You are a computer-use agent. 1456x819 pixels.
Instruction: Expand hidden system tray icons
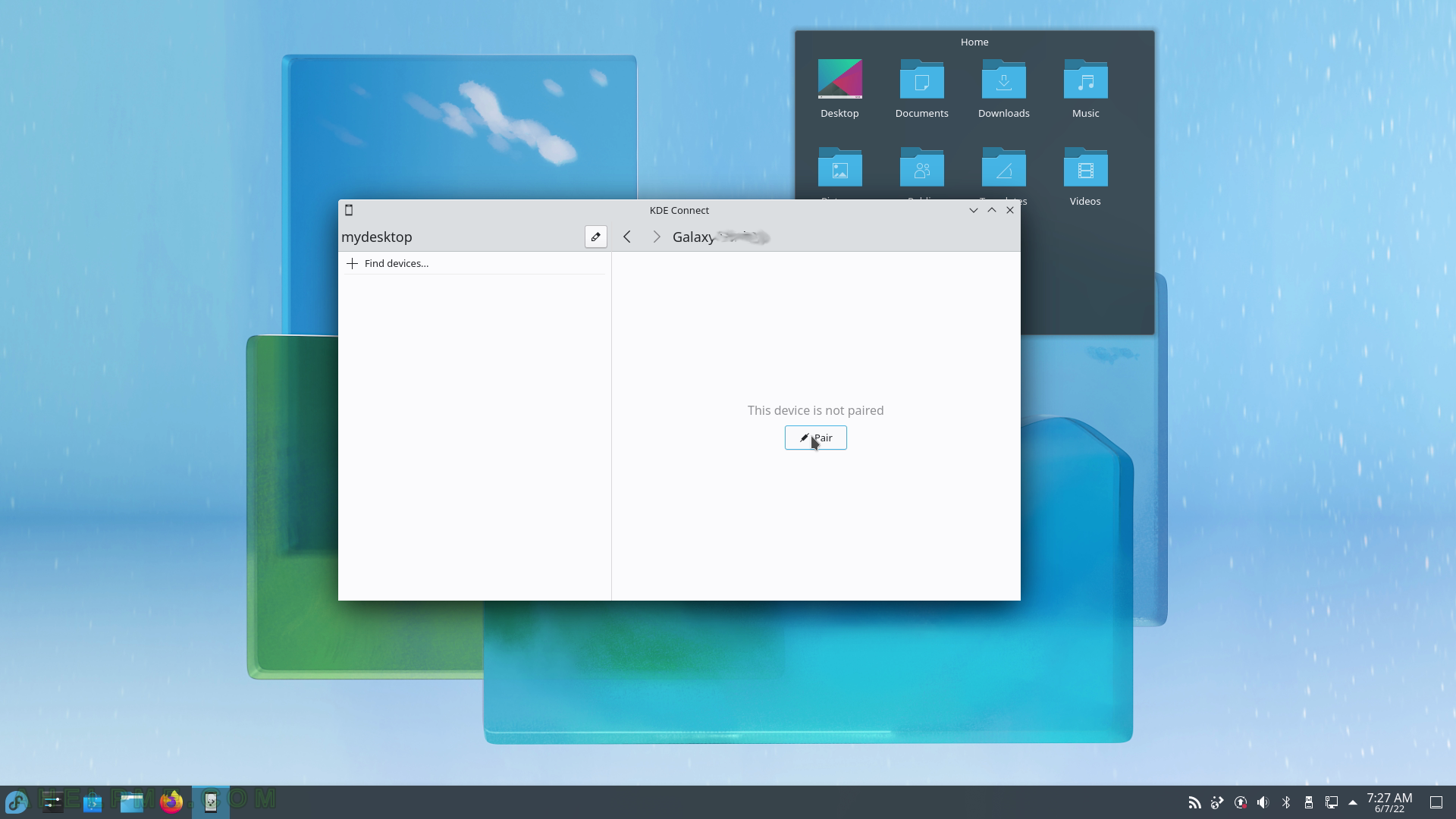[x=1353, y=802]
